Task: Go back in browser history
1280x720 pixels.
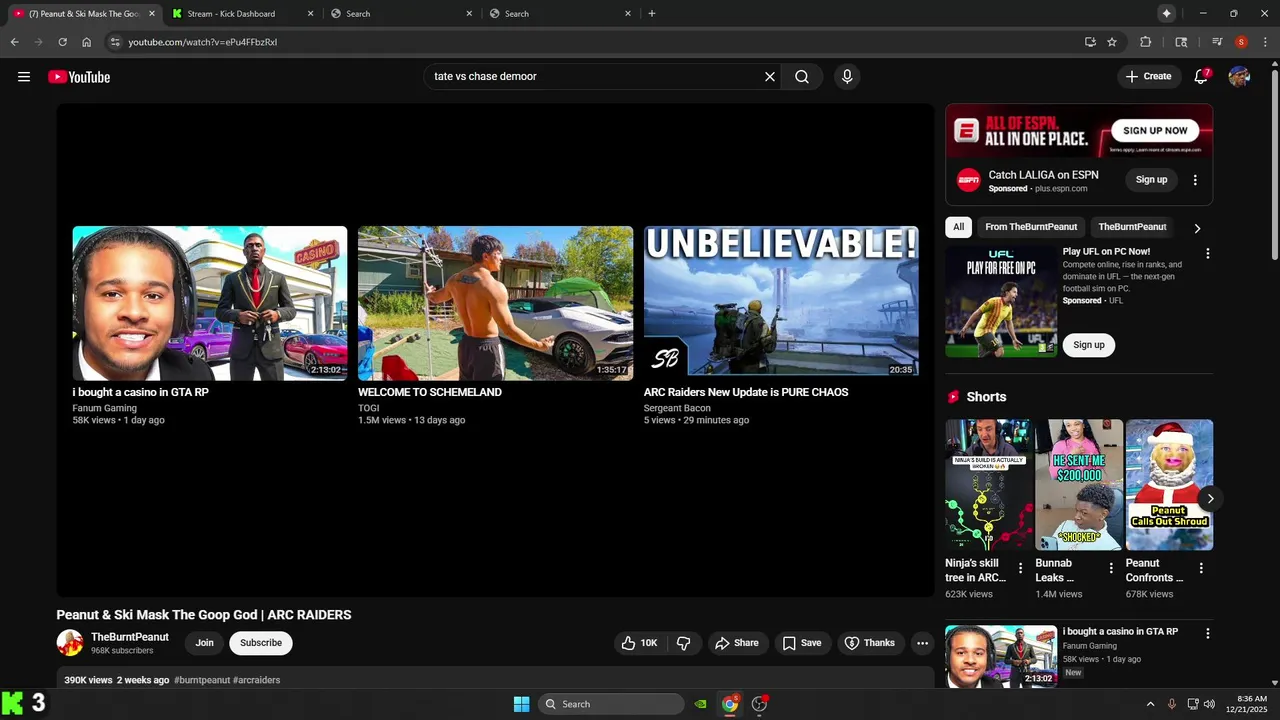Action: (x=14, y=42)
